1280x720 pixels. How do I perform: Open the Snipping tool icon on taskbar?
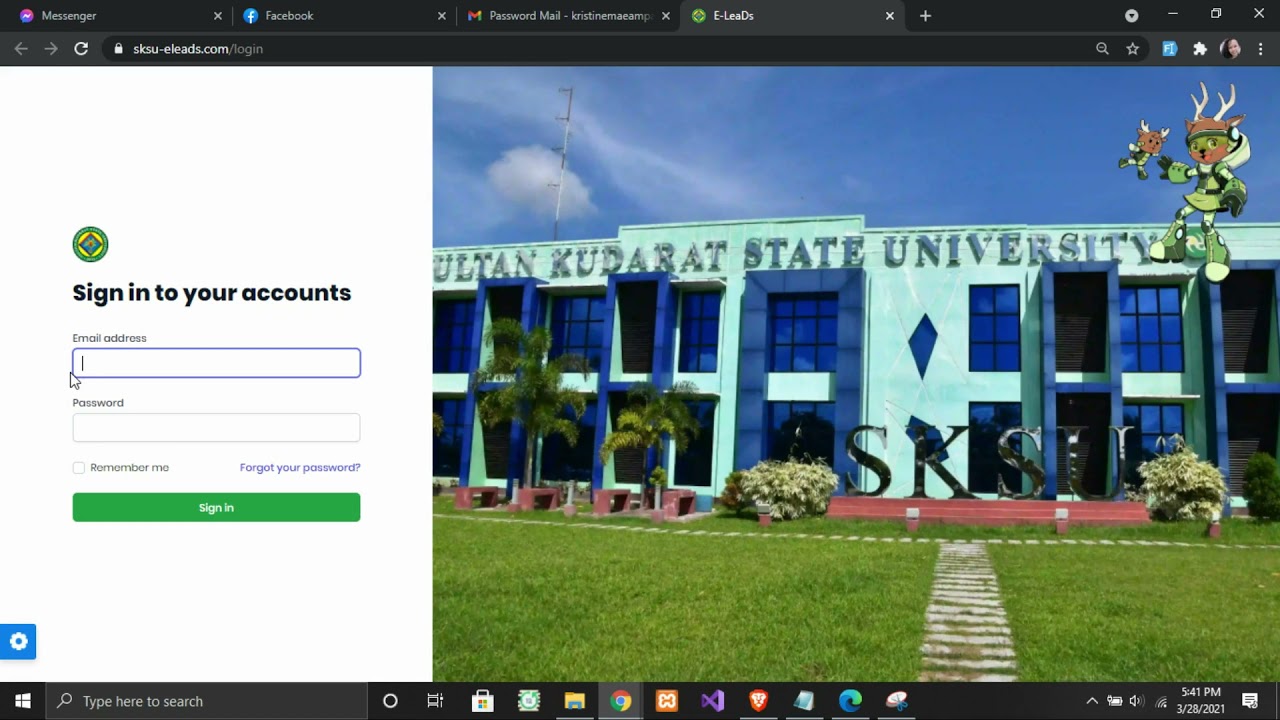tap(896, 701)
